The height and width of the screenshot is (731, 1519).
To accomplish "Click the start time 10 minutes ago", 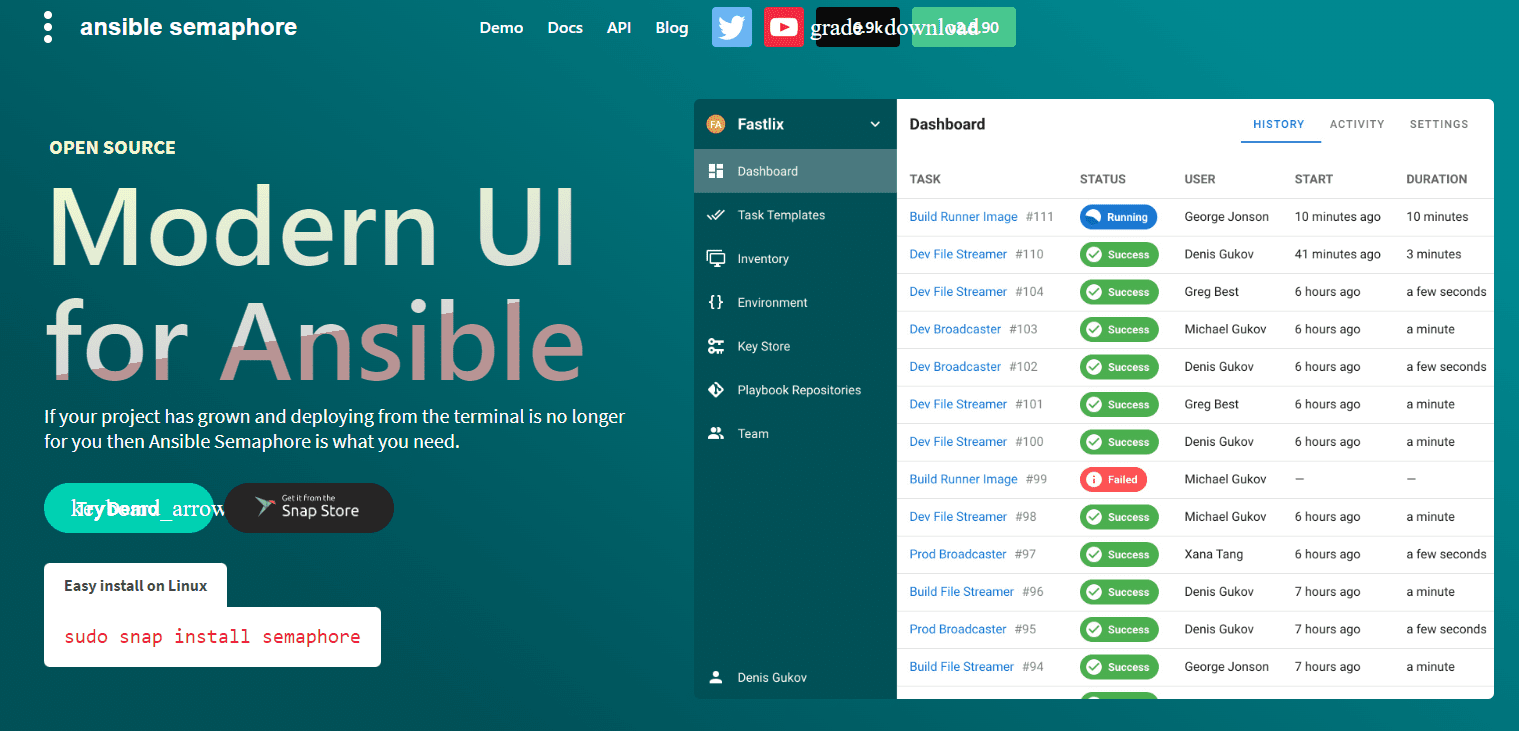I will (x=1338, y=217).
